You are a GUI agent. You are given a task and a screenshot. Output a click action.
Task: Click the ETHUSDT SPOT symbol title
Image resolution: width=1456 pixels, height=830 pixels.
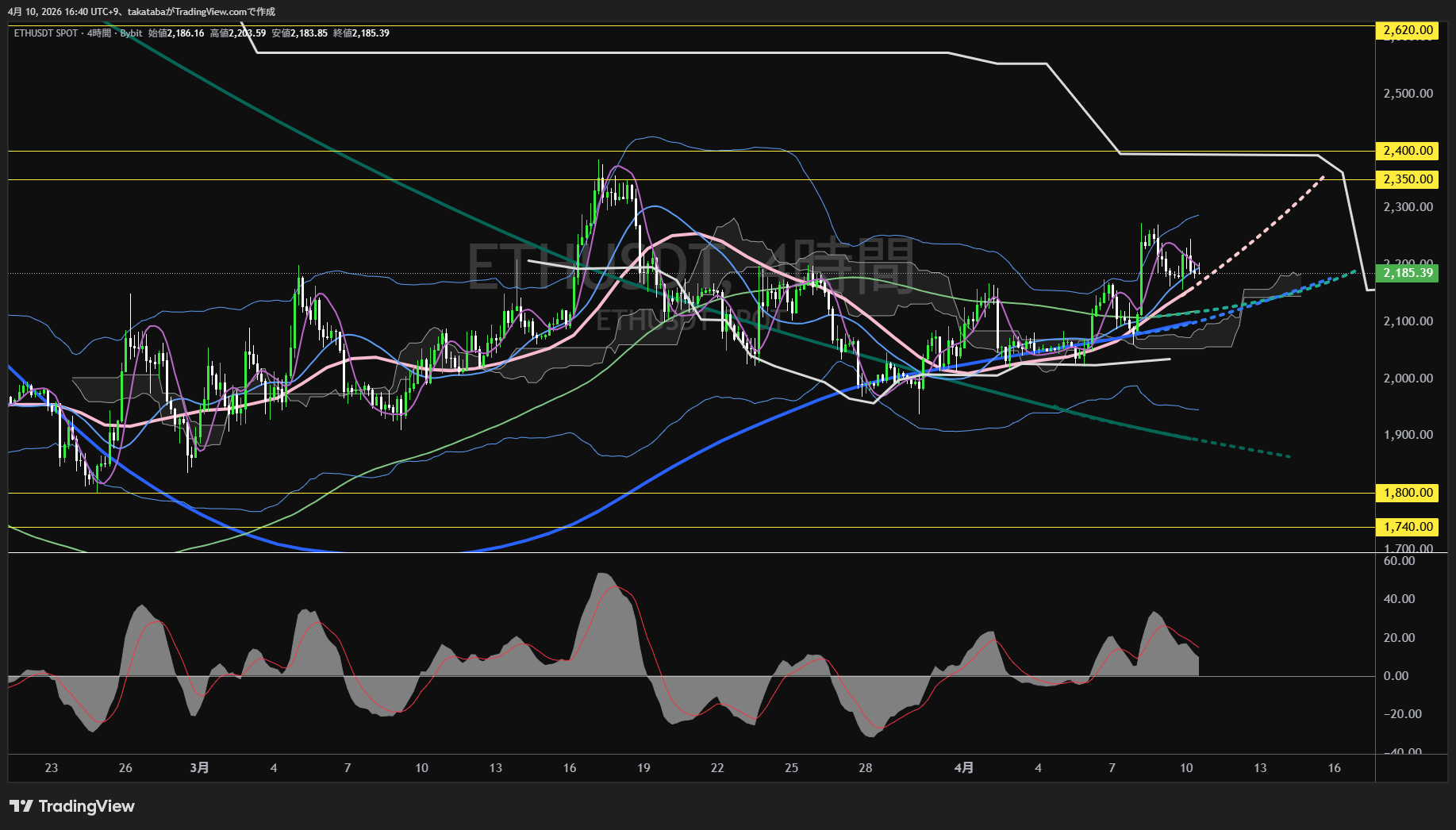(46, 33)
